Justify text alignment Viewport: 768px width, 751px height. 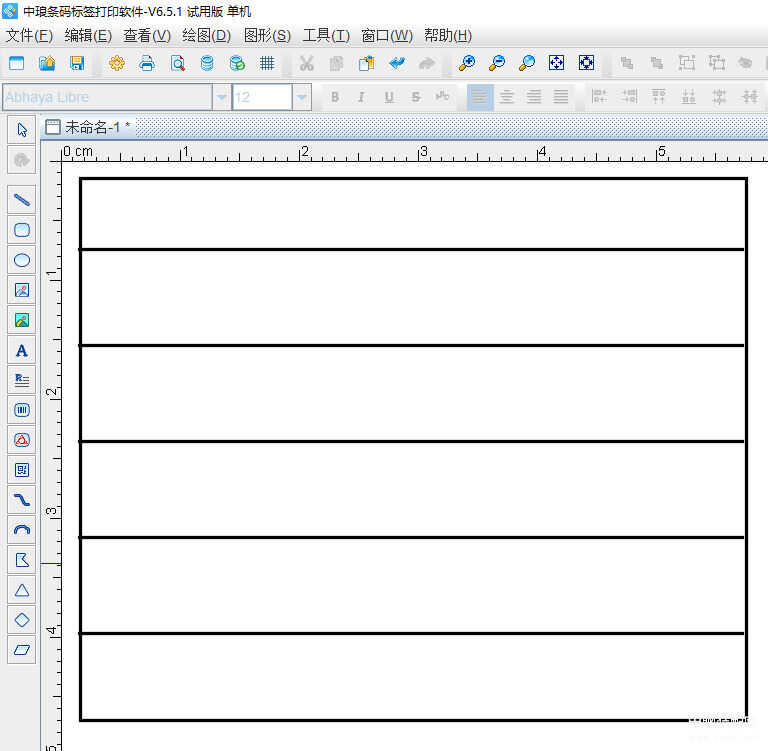click(x=561, y=97)
